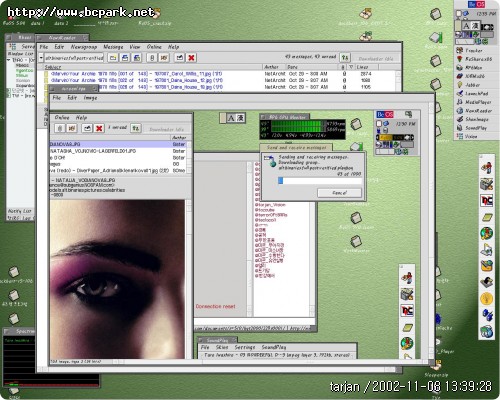
Task: Click red NC icon in right LaunchPad strip
Action: [487, 201]
